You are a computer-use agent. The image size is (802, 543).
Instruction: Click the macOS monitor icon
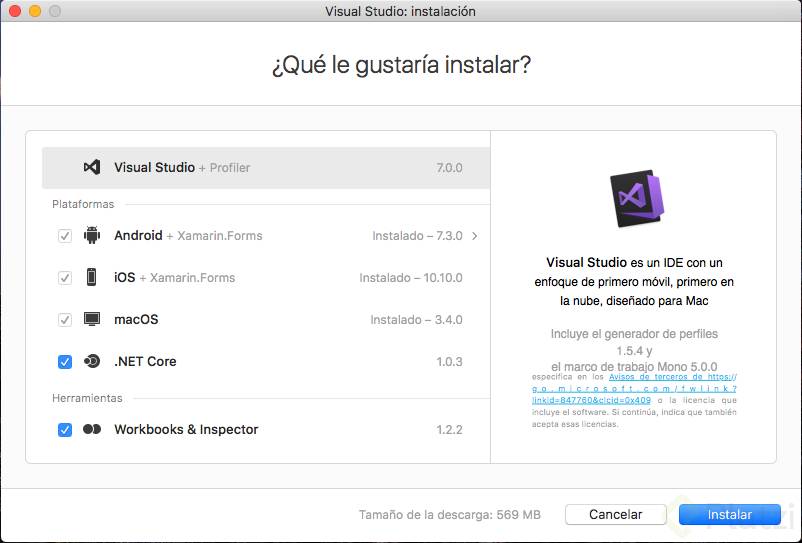click(x=92, y=319)
